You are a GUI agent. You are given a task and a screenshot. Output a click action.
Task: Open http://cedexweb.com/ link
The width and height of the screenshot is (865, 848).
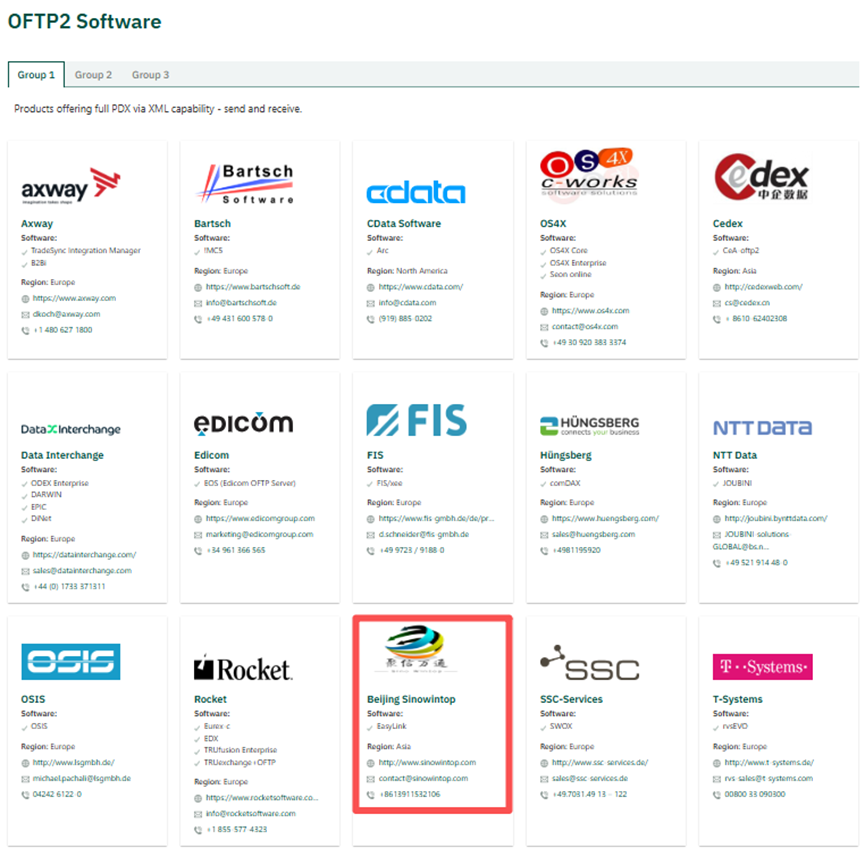(x=763, y=287)
